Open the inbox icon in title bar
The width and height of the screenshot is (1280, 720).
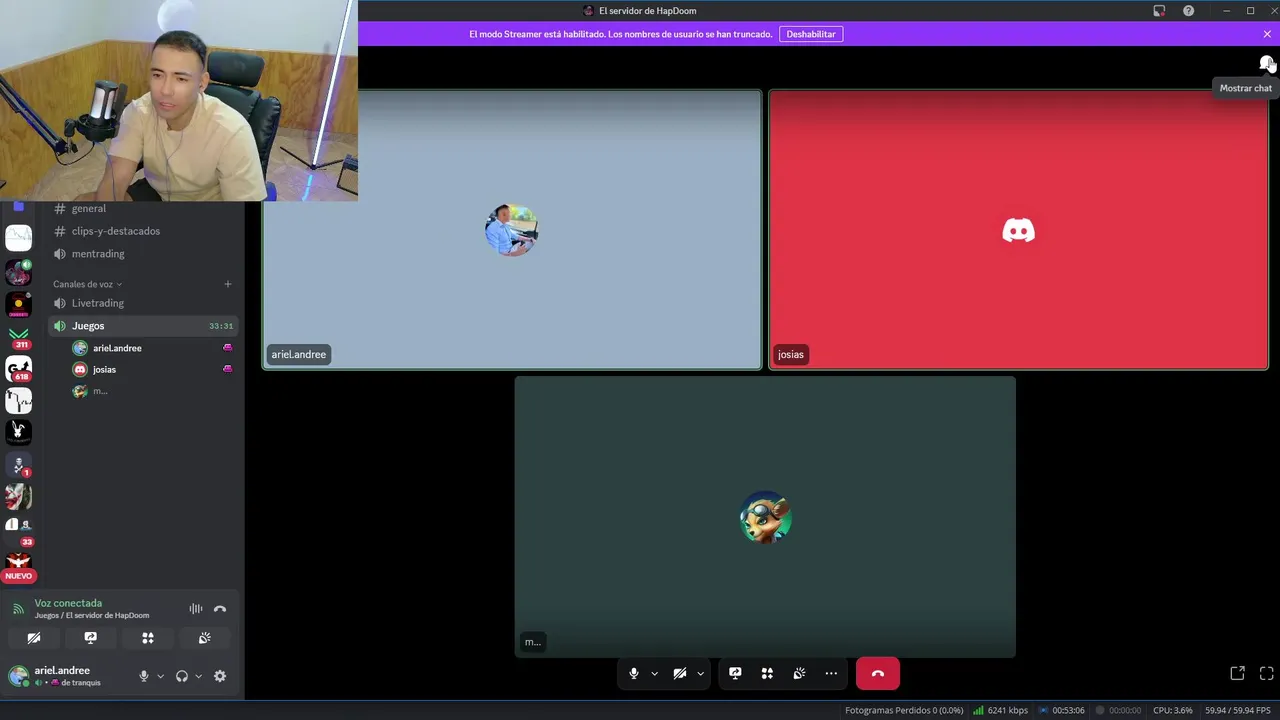coord(1159,11)
